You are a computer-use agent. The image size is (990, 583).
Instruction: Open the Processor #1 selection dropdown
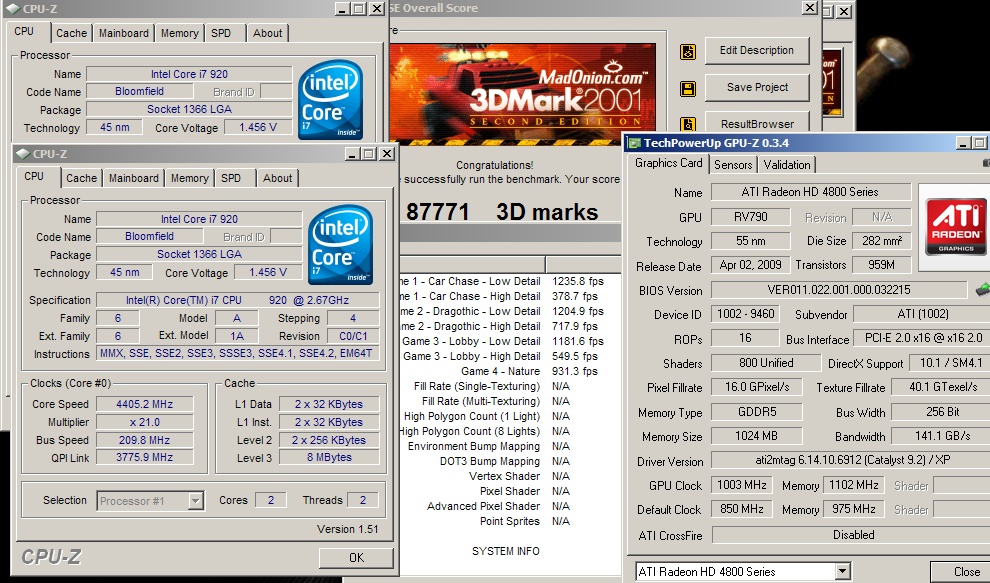(x=196, y=501)
